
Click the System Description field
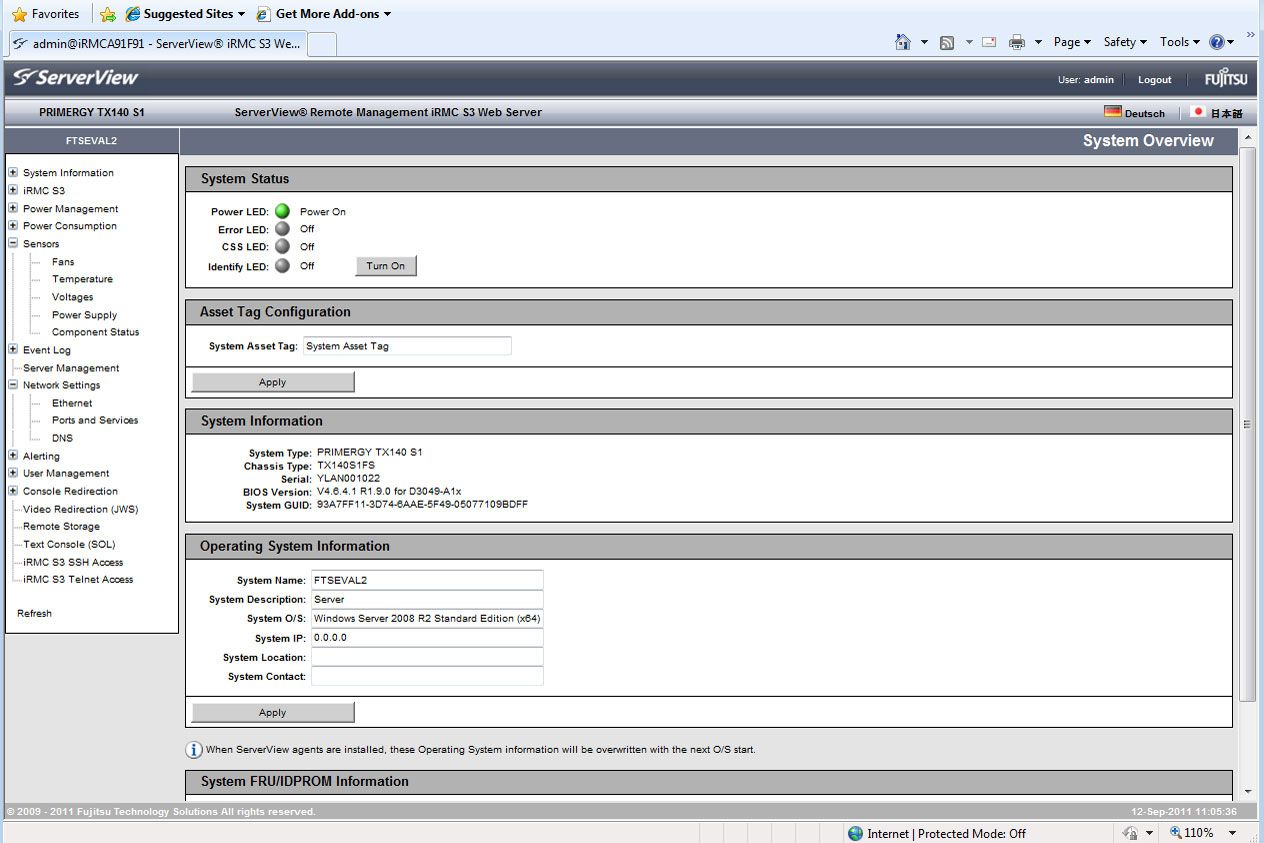click(x=427, y=599)
